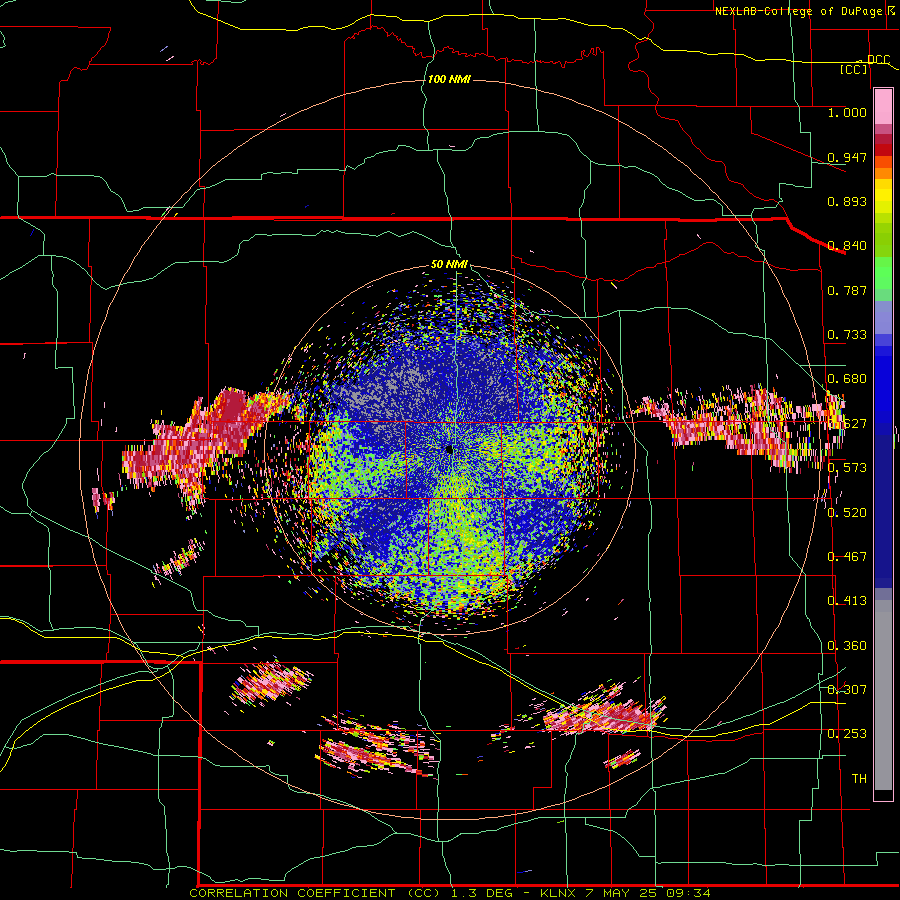Image resolution: width=900 pixels, height=900 pixels.
Task: Click the DCC label above the color scale
Action: click(879, 59)
